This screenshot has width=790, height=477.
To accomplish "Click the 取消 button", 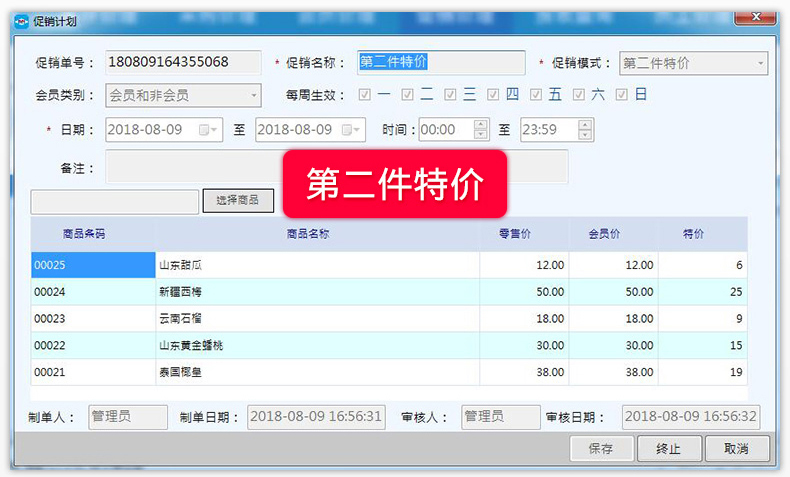I will click(737, 448).
